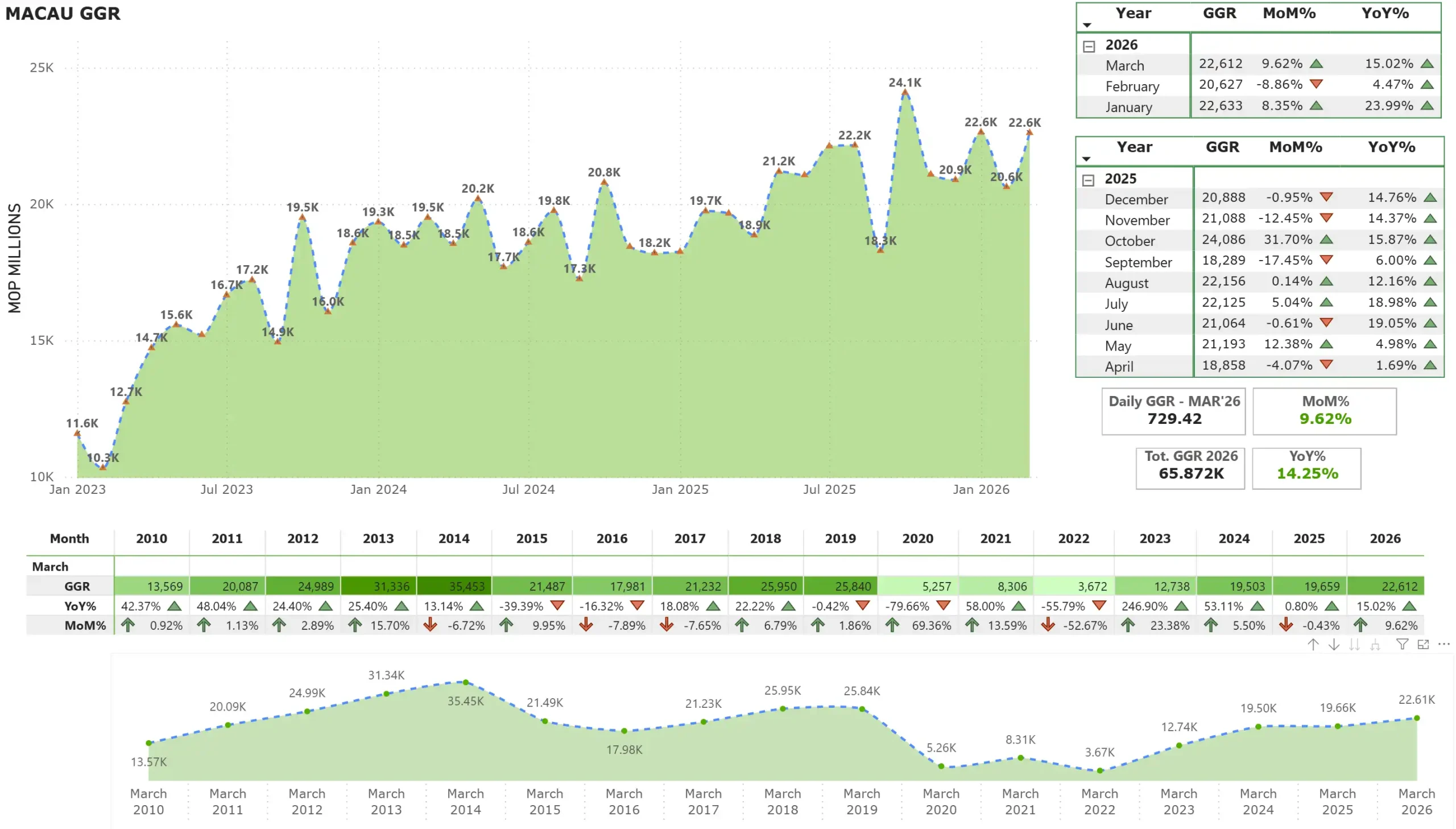Screen dimensions: 1456x829
Task: Click sort arrow under Year in 2025 table
Action: point(1086,159)
